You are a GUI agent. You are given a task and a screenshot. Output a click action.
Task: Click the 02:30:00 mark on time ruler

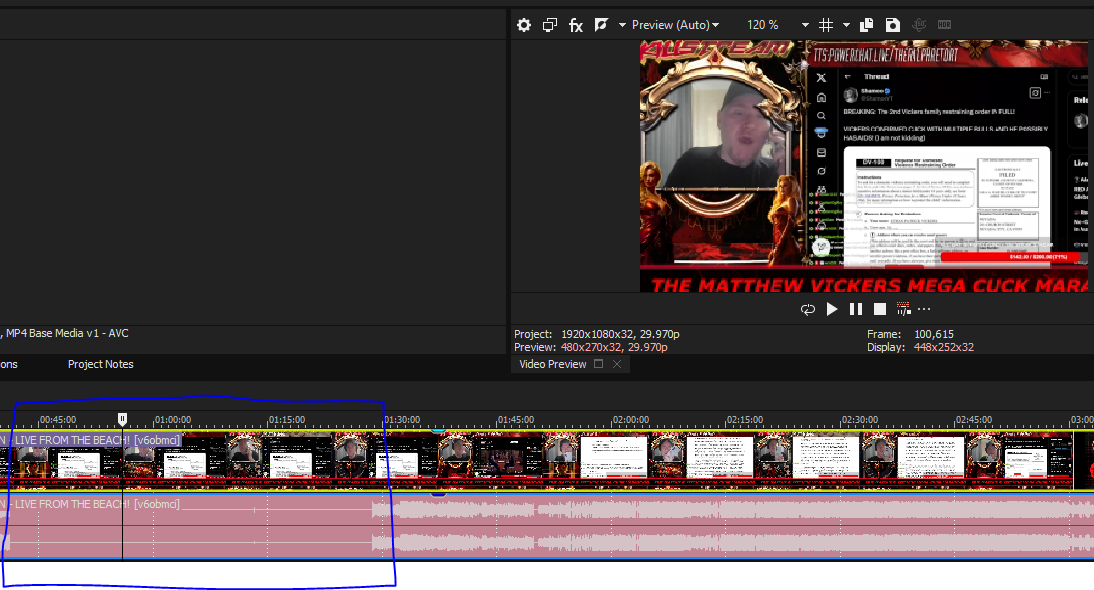pos(860,420)
